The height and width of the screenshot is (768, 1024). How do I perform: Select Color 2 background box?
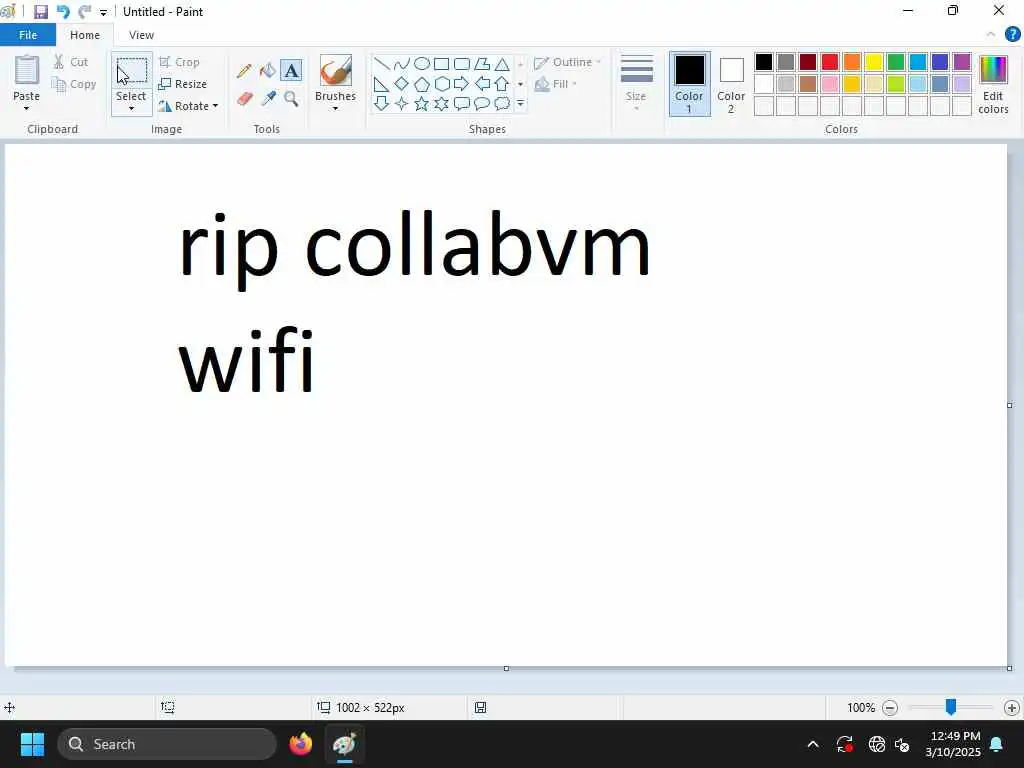tap(731, 84)
